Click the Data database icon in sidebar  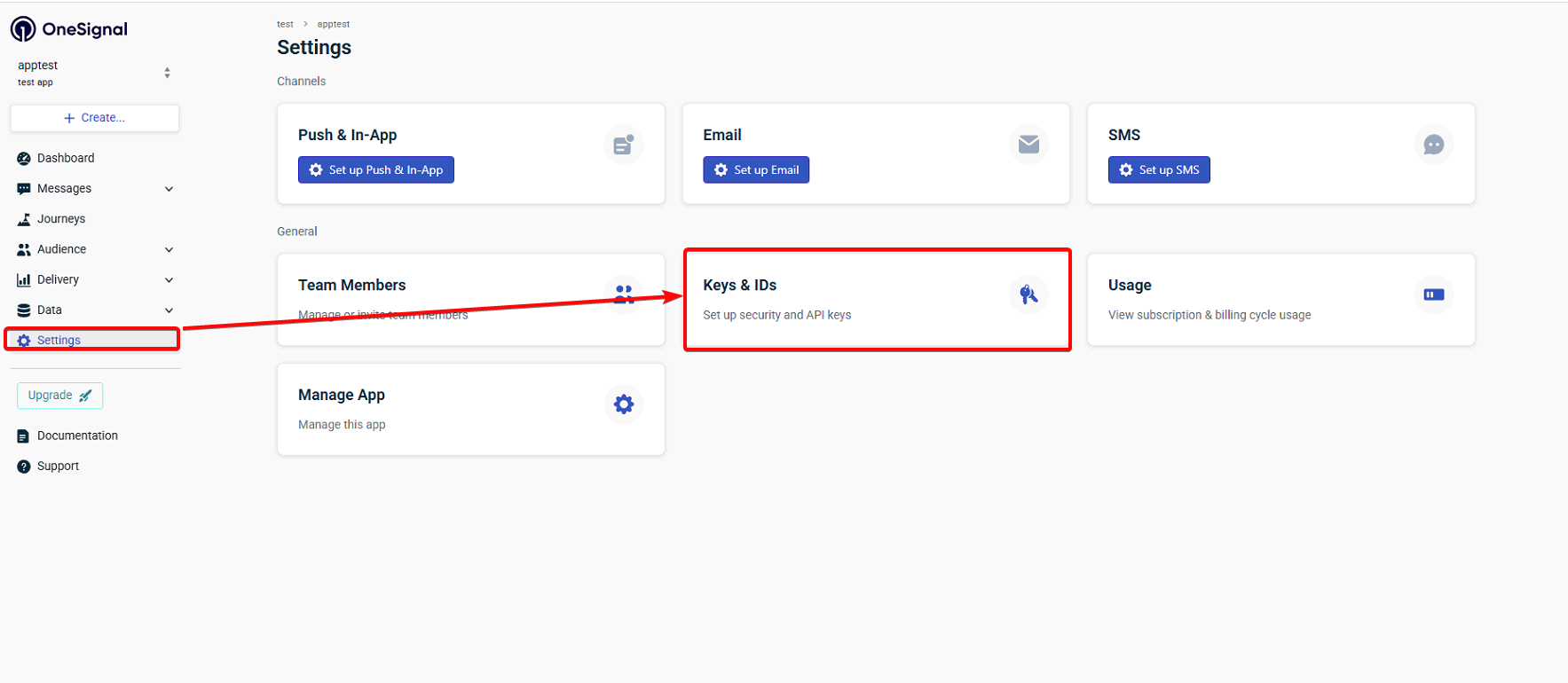[x=24, y=310]
